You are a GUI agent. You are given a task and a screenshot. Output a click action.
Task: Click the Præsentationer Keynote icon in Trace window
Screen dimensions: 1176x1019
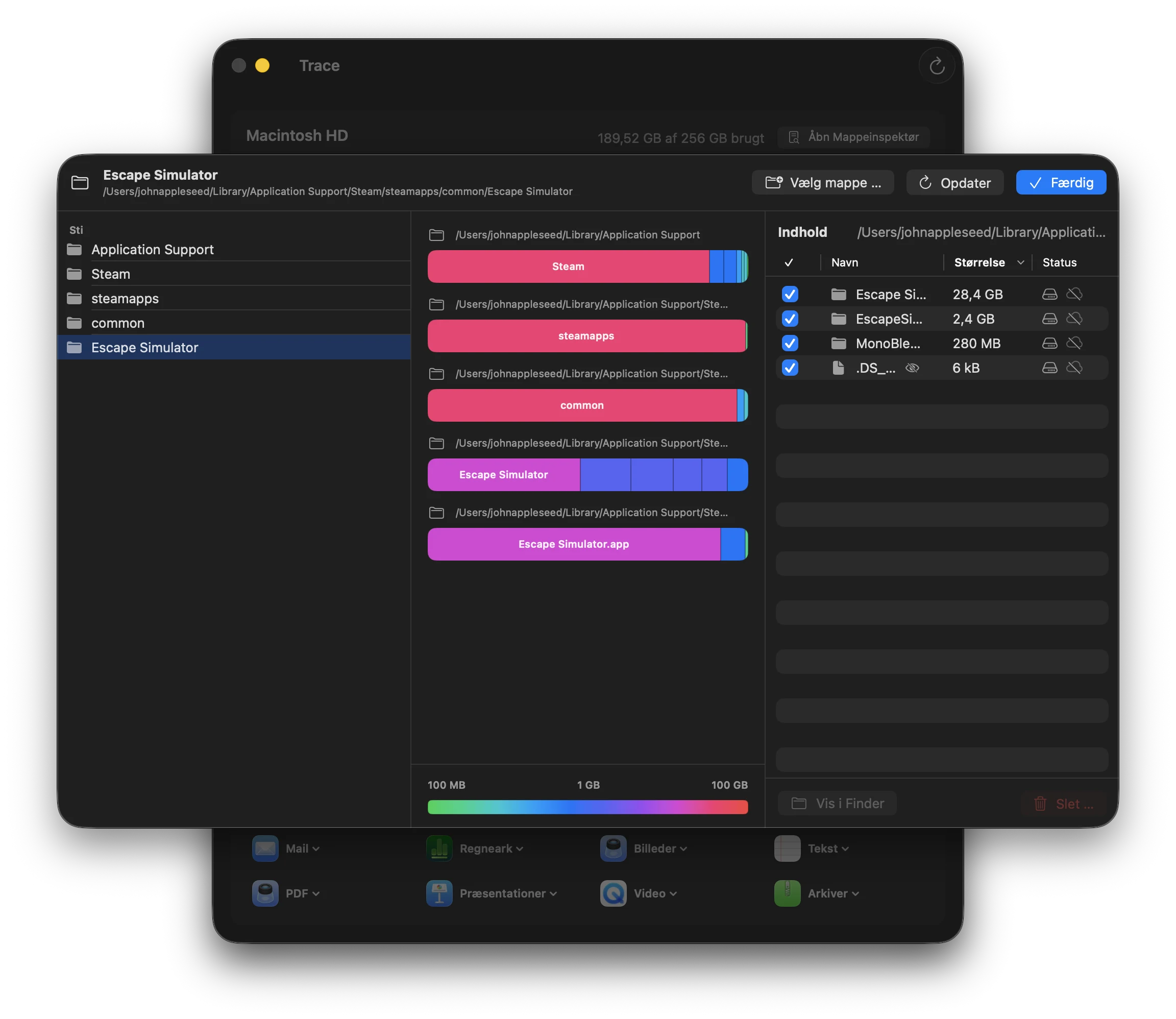(439, 893)
